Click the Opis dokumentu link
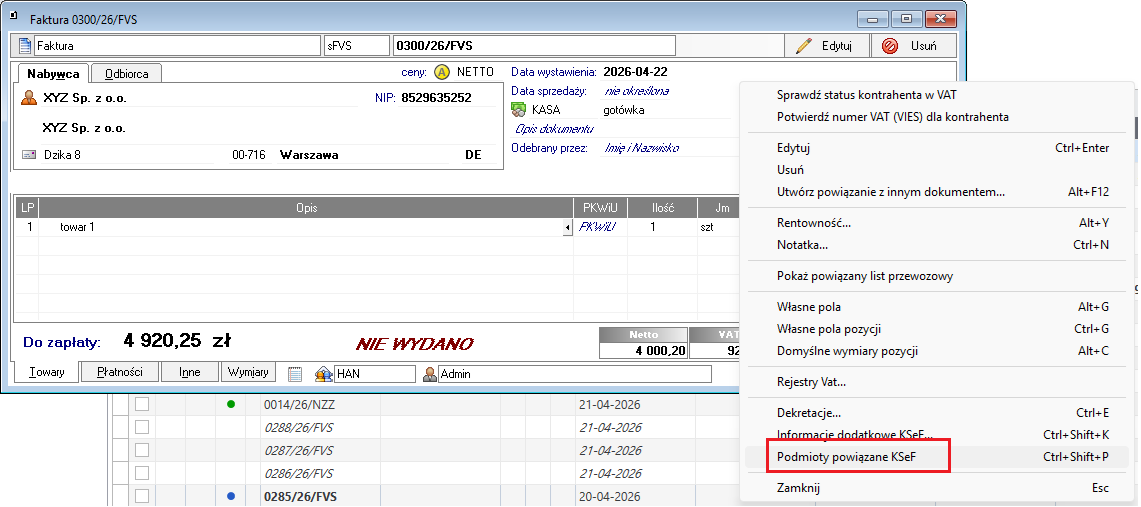The height and width of the screenshot is (507, 1141). pyautogui.click(x=554, y=129)
